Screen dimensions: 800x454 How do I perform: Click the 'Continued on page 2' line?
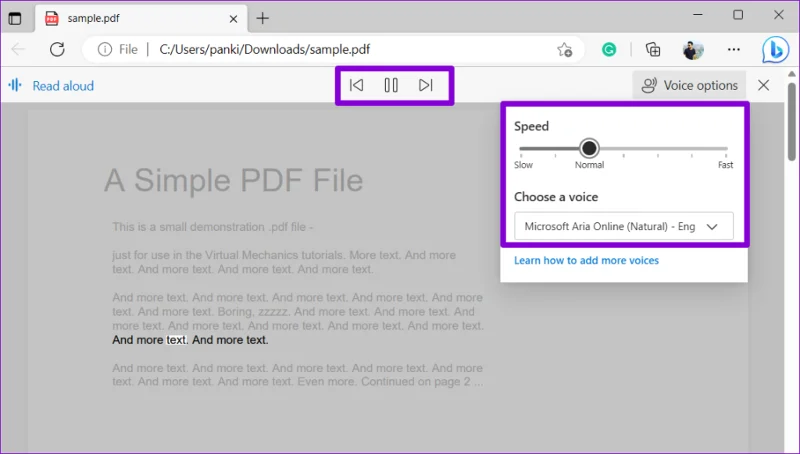click(x=422, y=382)
